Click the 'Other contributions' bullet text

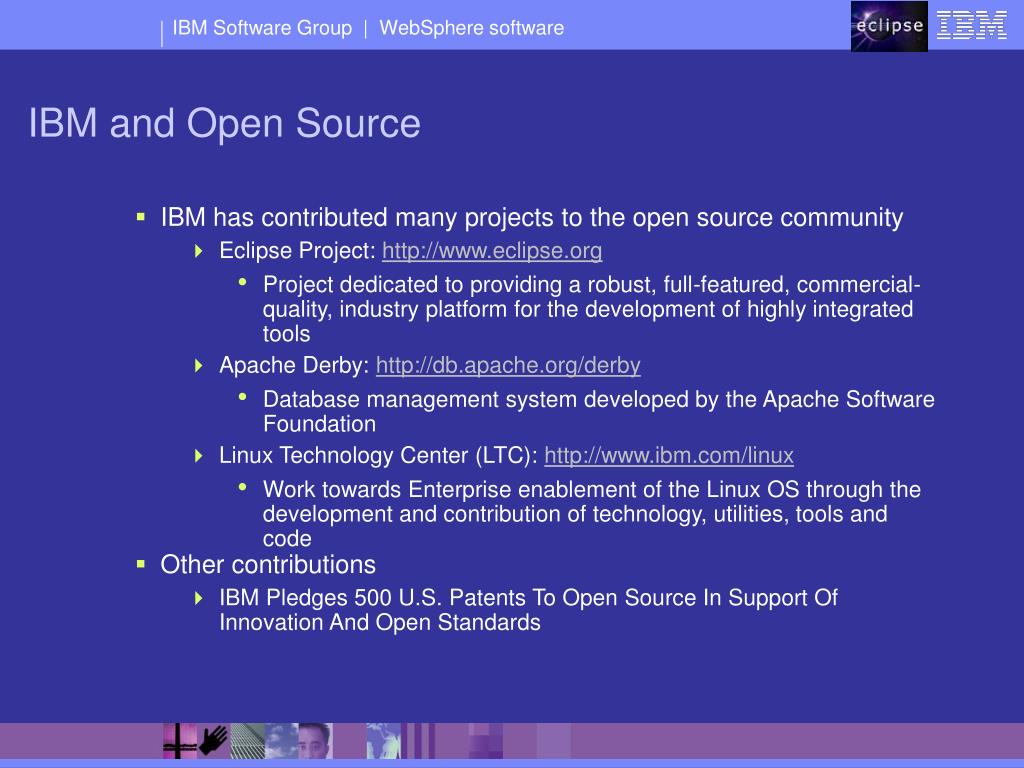268,565
